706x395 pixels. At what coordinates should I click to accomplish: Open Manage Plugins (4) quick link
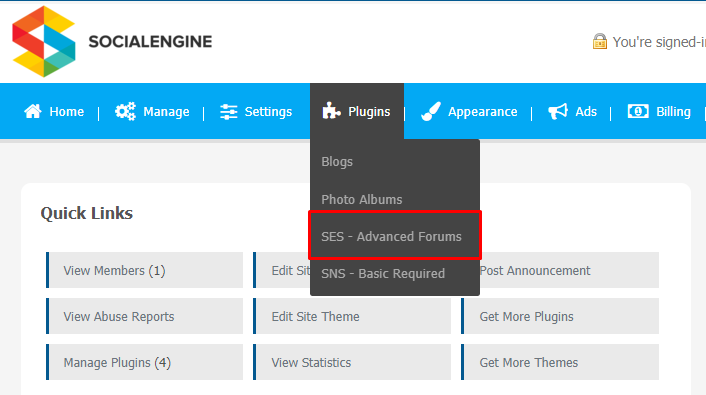[x=145, y=362]
